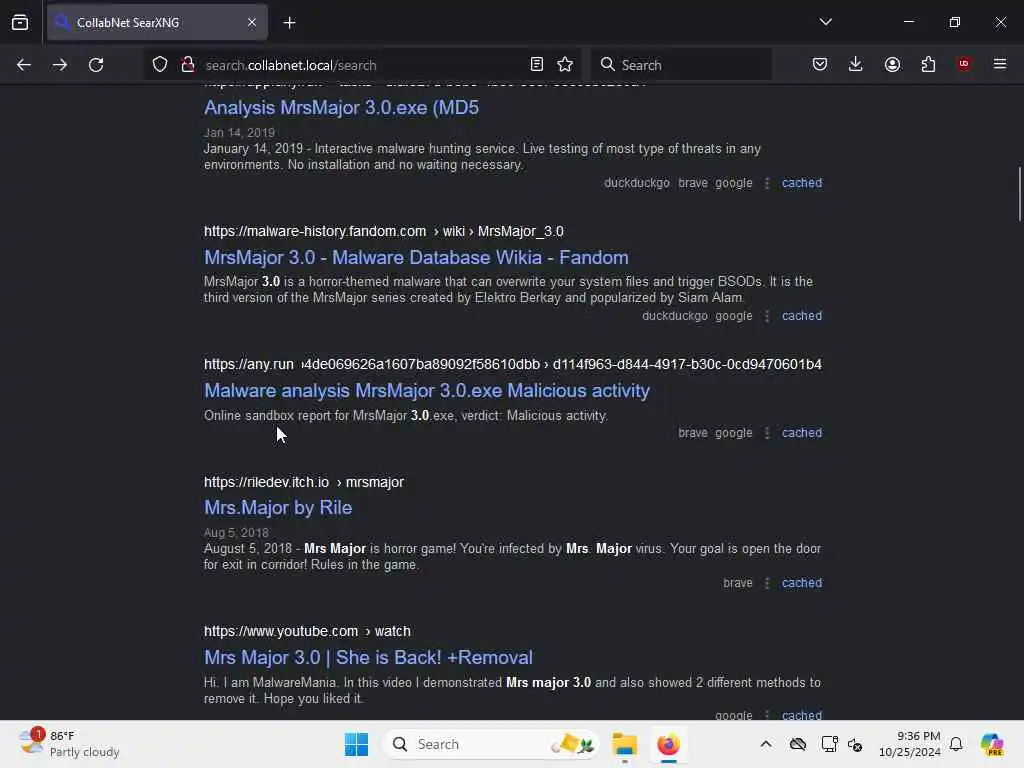The height and width of the screenshot is (768, 1024).
Task: Go back to previous page
Action: 24,65
